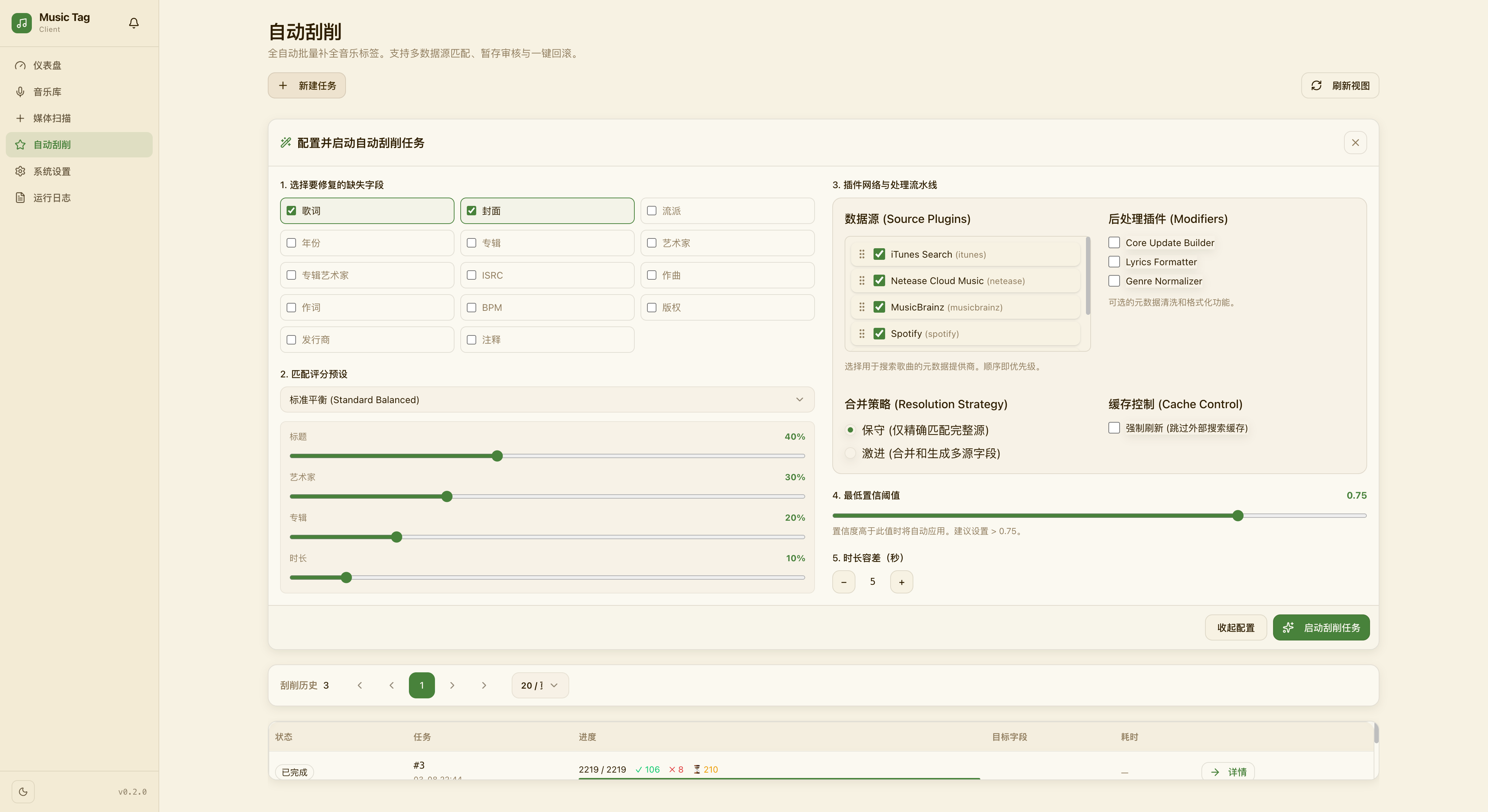Click plus icon to increase 时长容差
1488x812 pixels.
pos(901,582)
